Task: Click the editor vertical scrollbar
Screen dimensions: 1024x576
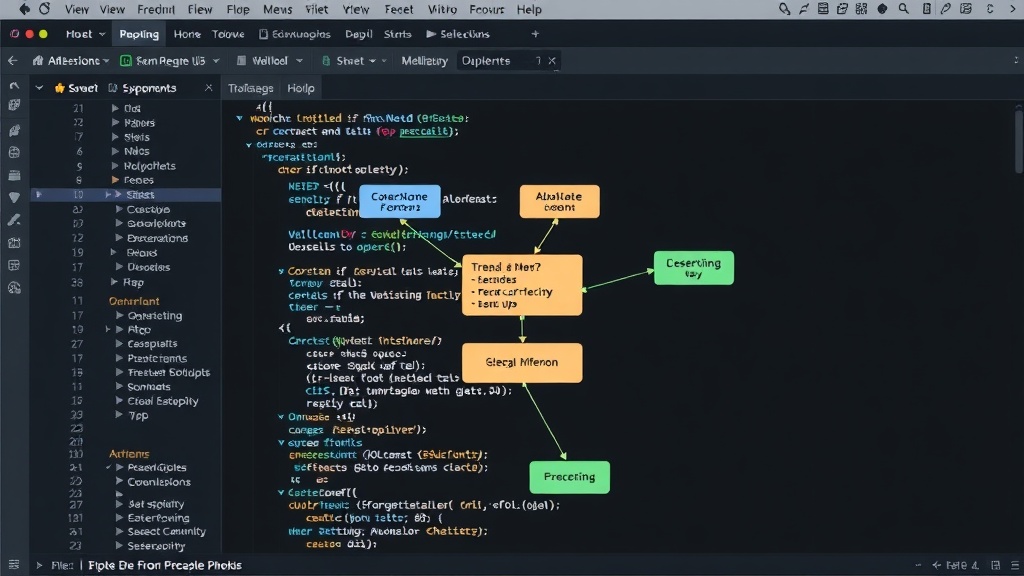Action: (x=1018, y=140)
